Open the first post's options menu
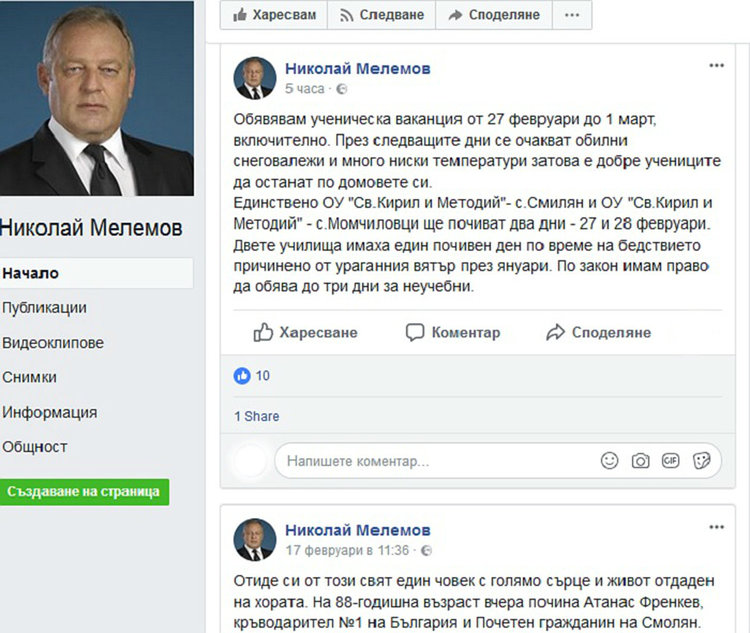This screenshot has width=750, height=633. click(716, 66)
